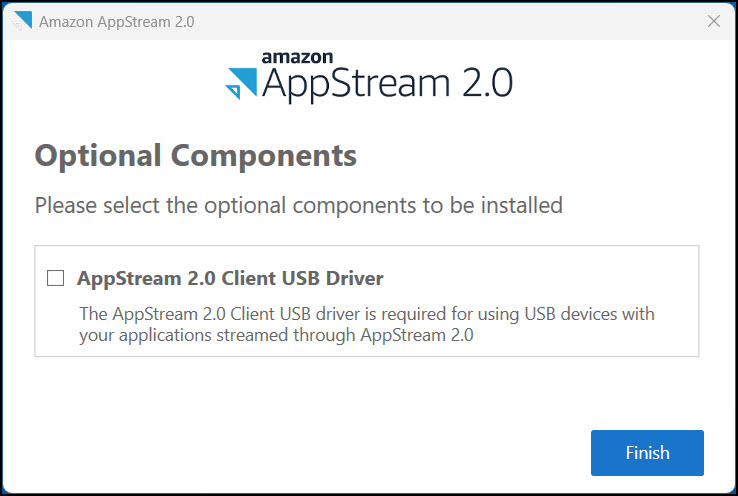The width and height of the screenshot is (738, 496).
Task: Close the Amazon AppStream 2.0 window
Action: [x=714, y=21]
